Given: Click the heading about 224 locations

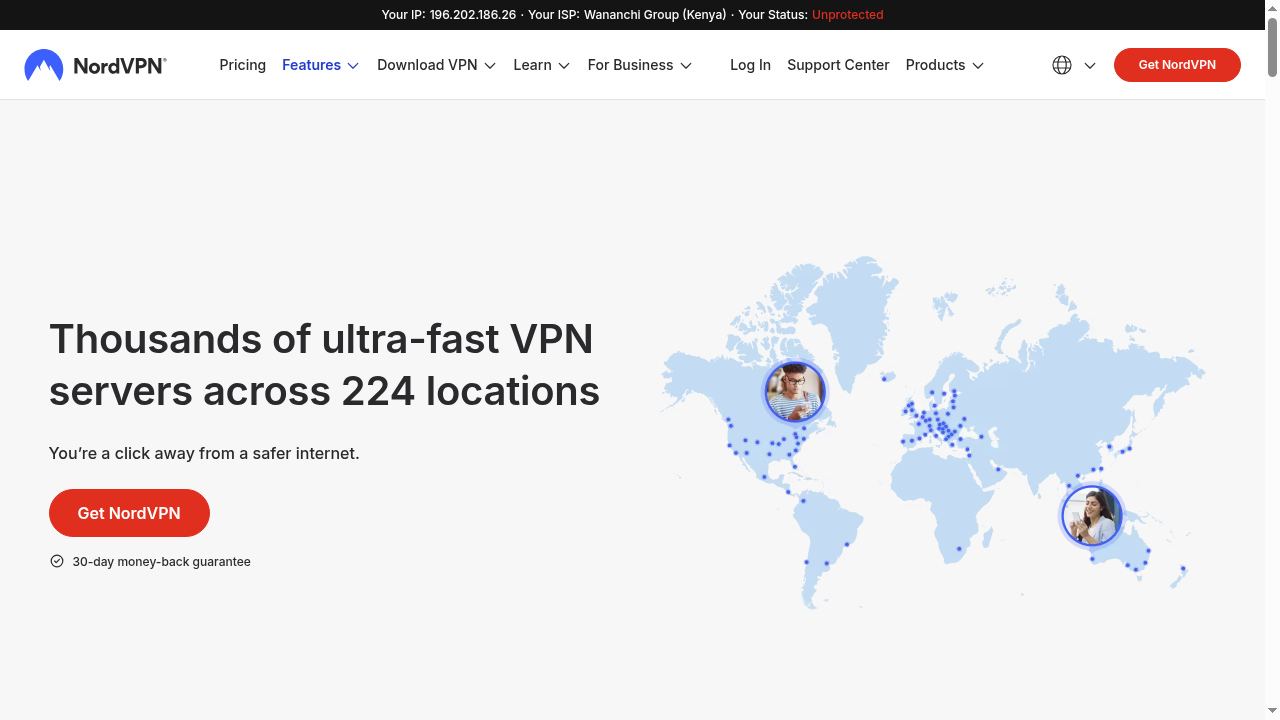Looking at the screenshot, I should point(324,365).
